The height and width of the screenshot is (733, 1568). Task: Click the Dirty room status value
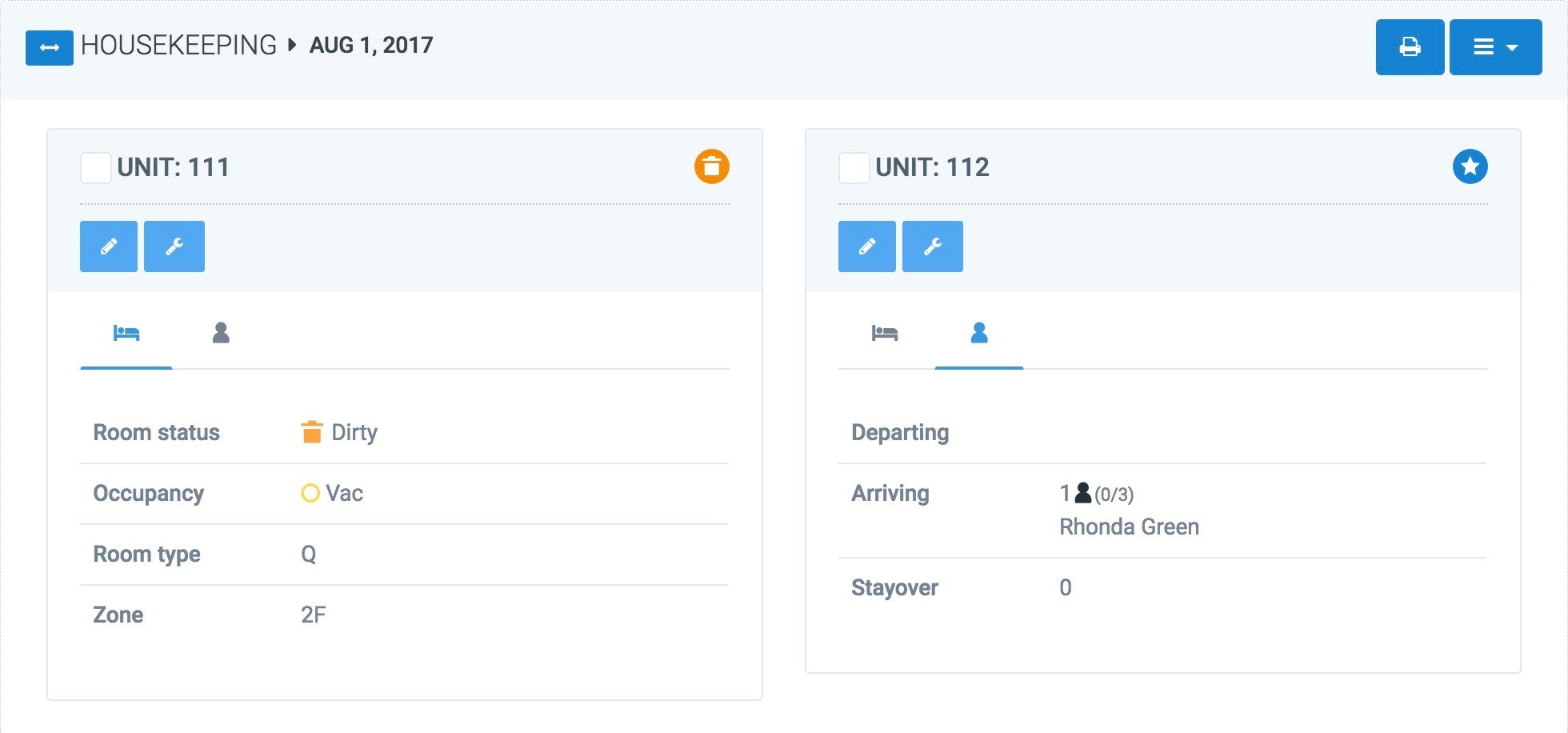tap(354, 432)
